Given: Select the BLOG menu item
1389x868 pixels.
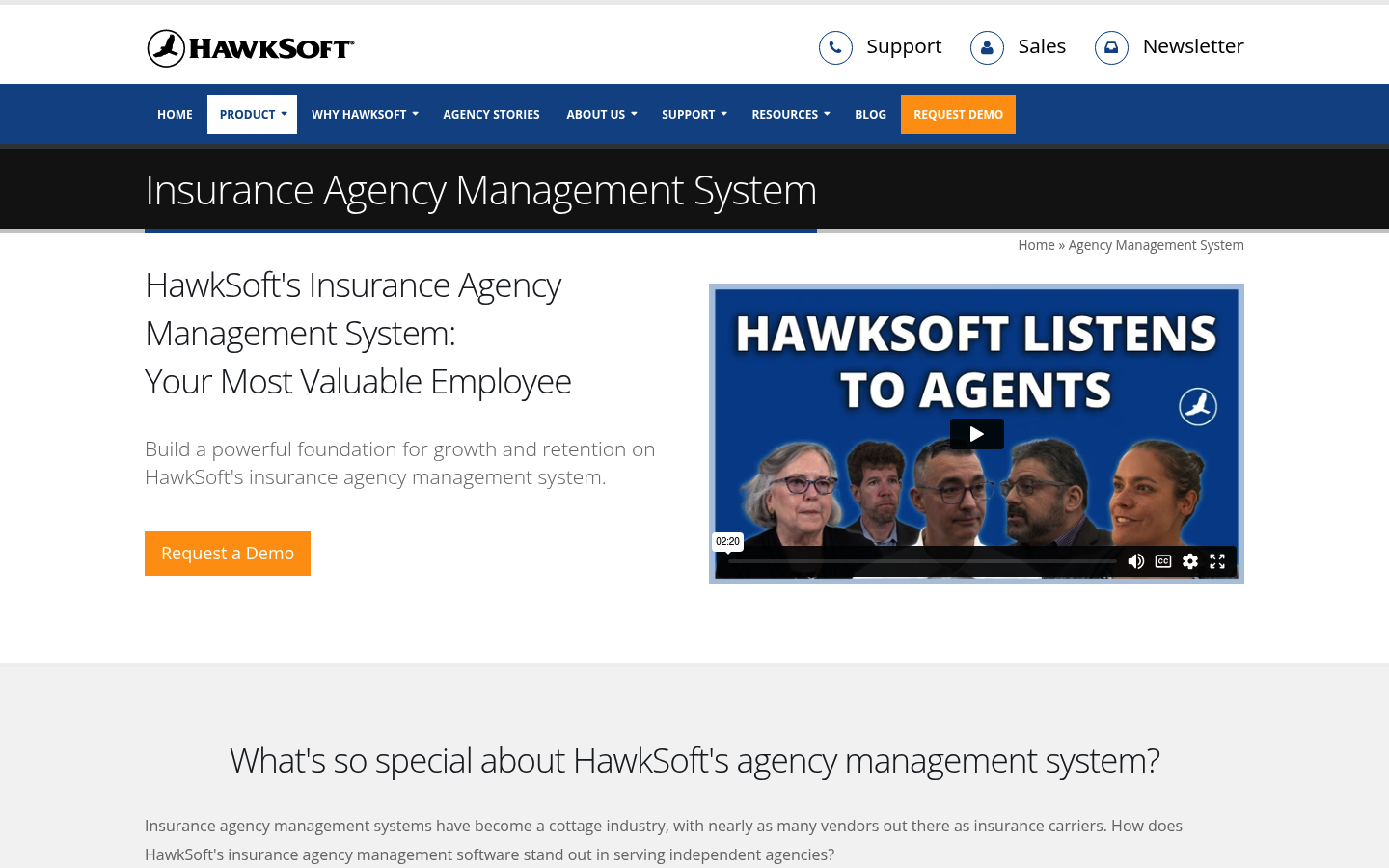Looking at the screenshot, I should (x=870, y=114).
